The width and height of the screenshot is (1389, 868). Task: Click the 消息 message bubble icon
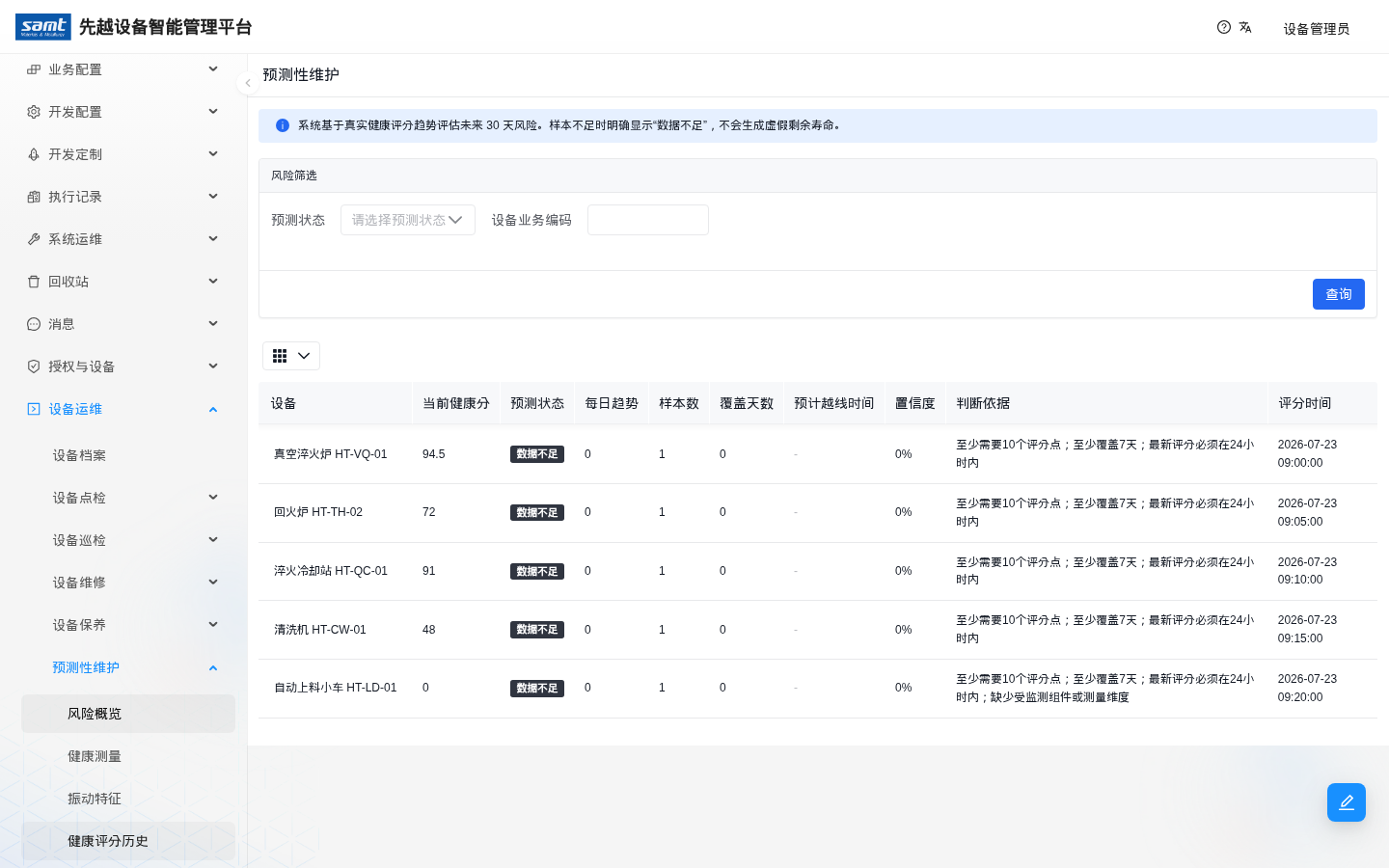click(x=34, y=324)
